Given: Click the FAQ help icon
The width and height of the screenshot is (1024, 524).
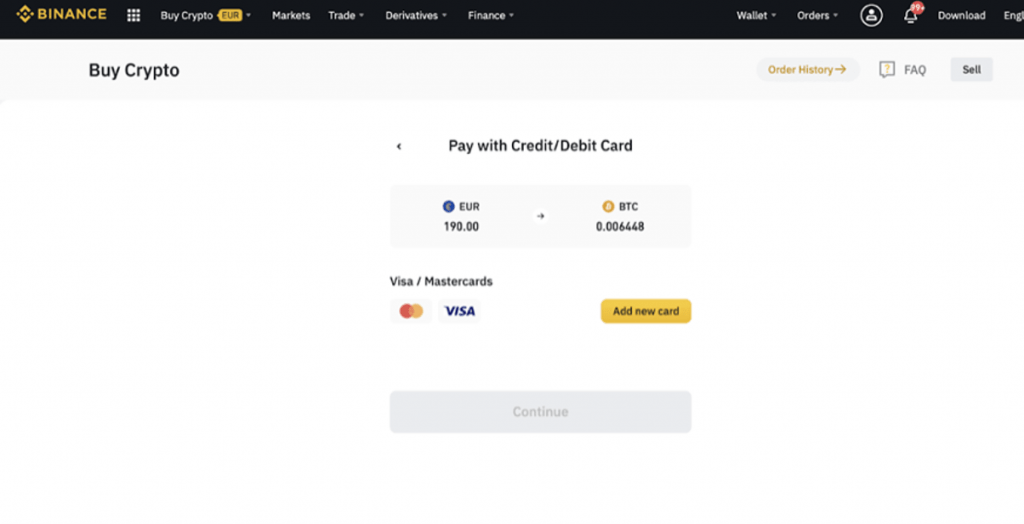Looking at the screenshot, I should pos(887,70).
